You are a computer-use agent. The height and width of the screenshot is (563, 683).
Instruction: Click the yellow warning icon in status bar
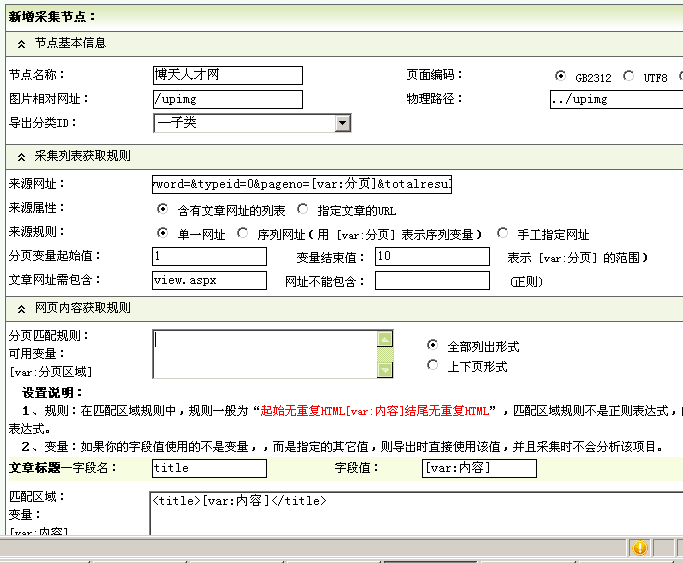point(640,548)
